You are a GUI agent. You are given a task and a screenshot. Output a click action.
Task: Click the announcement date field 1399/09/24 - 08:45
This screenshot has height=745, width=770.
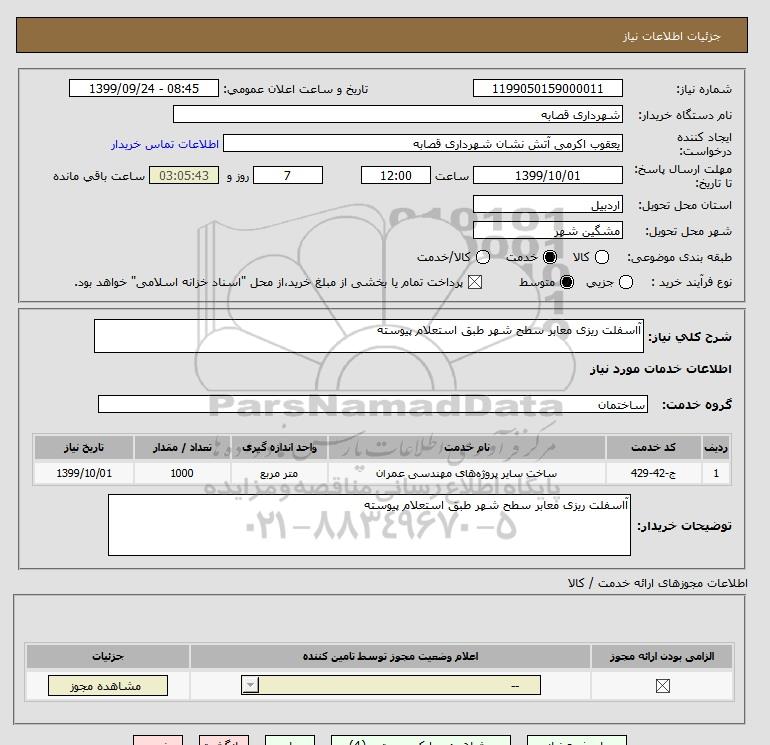click(144, 89)
